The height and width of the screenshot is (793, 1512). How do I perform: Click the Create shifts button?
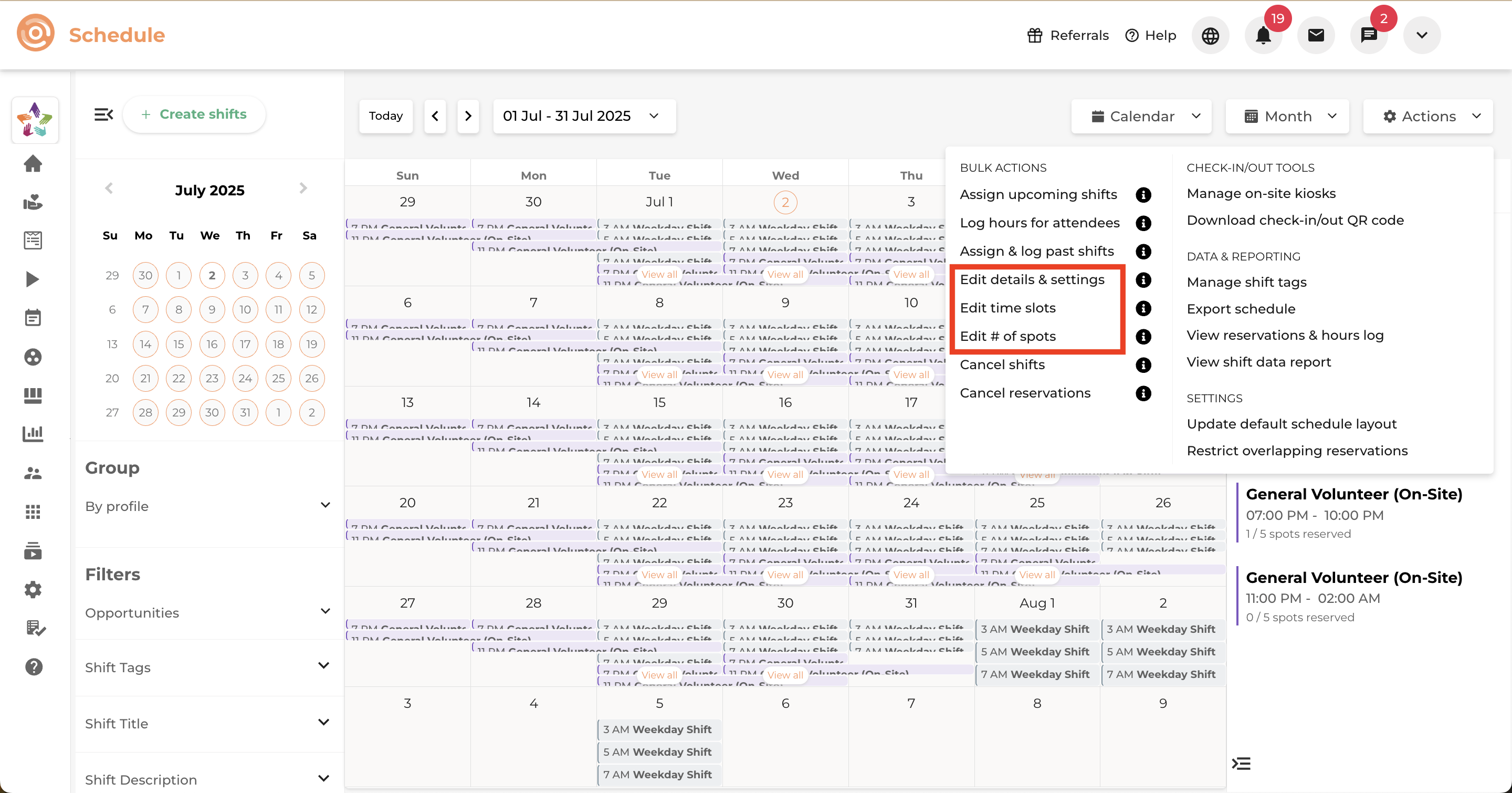[x=194, y=114]
